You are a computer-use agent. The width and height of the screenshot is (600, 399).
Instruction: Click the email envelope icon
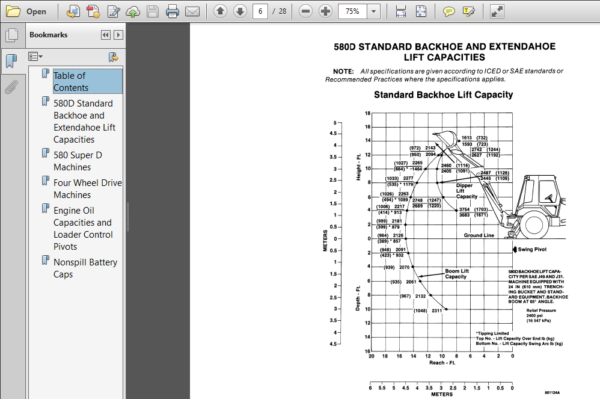(x=192, y=11)
